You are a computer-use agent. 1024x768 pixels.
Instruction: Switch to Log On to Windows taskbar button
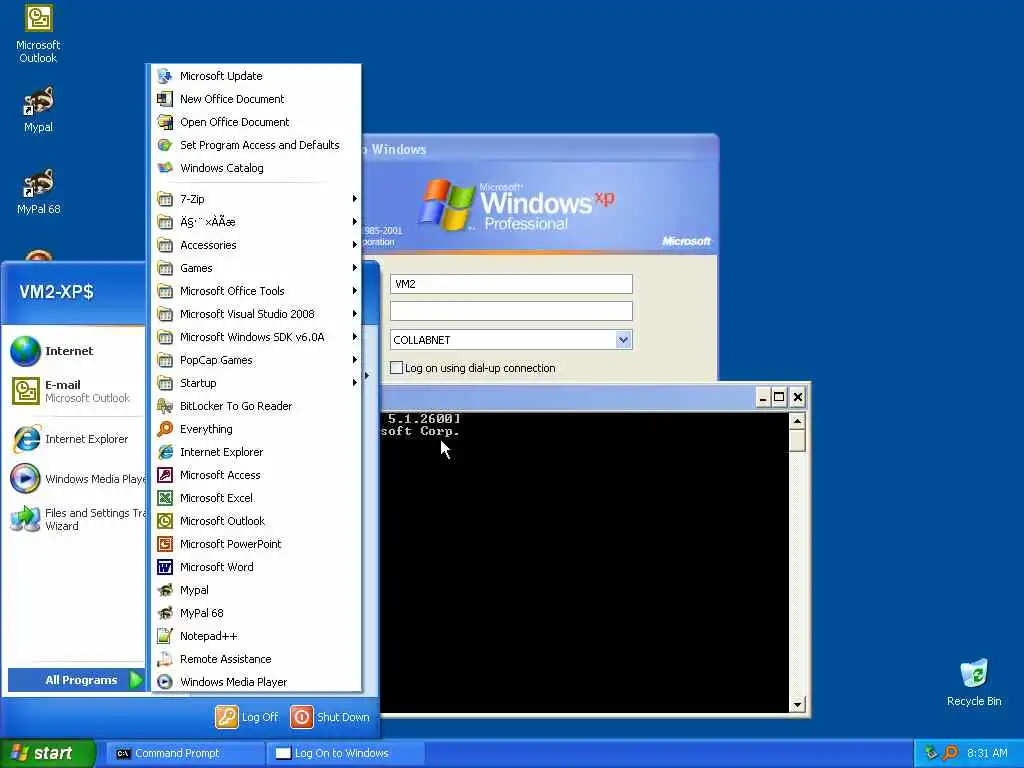click(345, 753)
